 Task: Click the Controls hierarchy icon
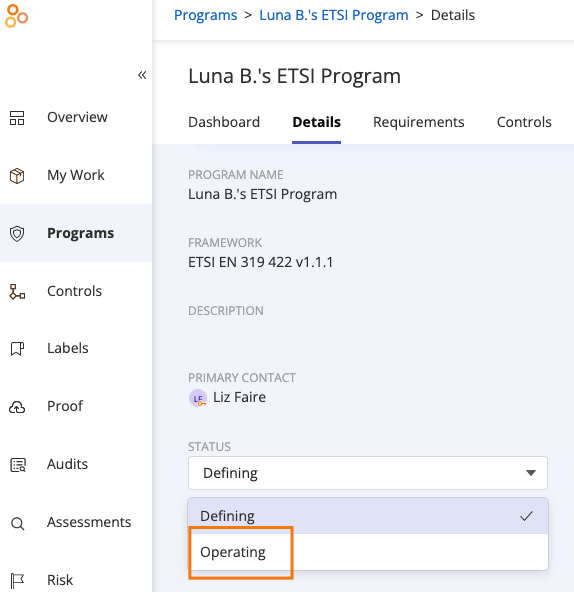pyautogui.click(x=17, y=292)
